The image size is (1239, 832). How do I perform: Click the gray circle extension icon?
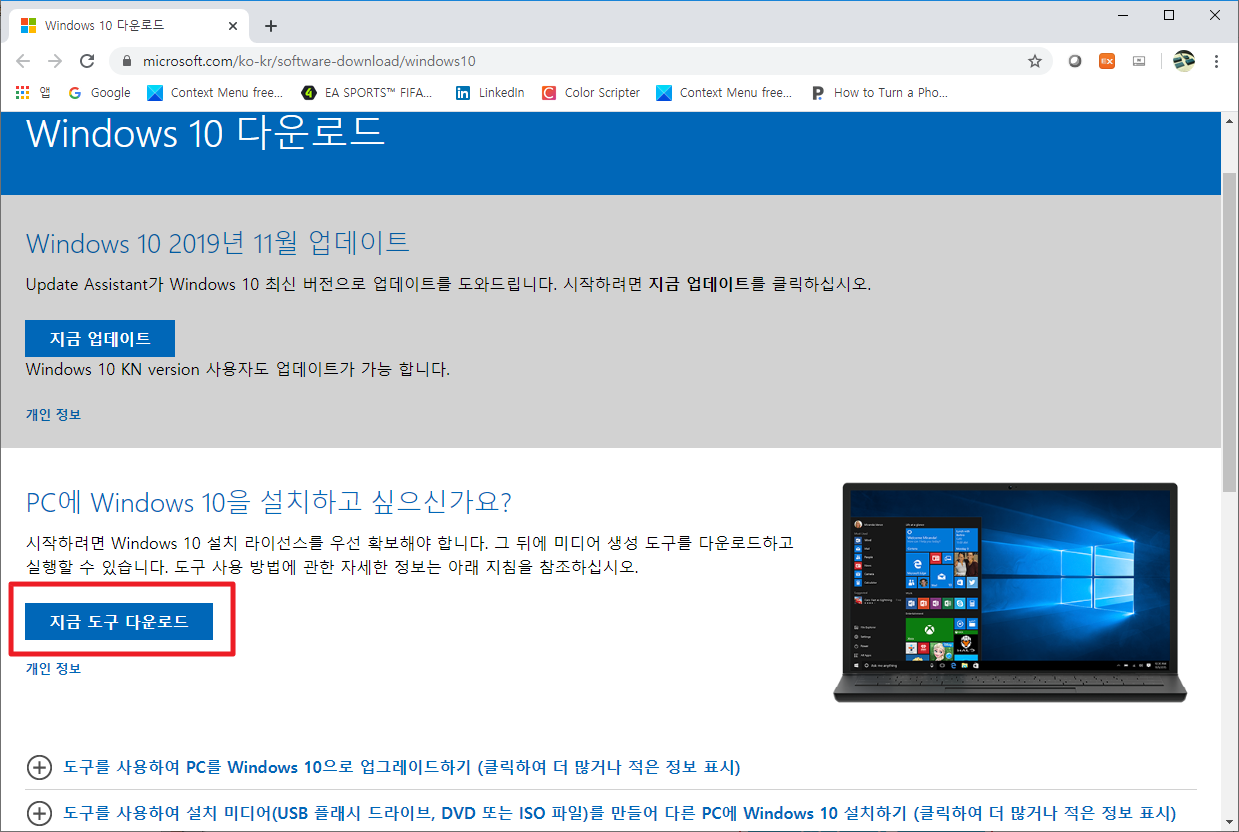coord(1075,61)
